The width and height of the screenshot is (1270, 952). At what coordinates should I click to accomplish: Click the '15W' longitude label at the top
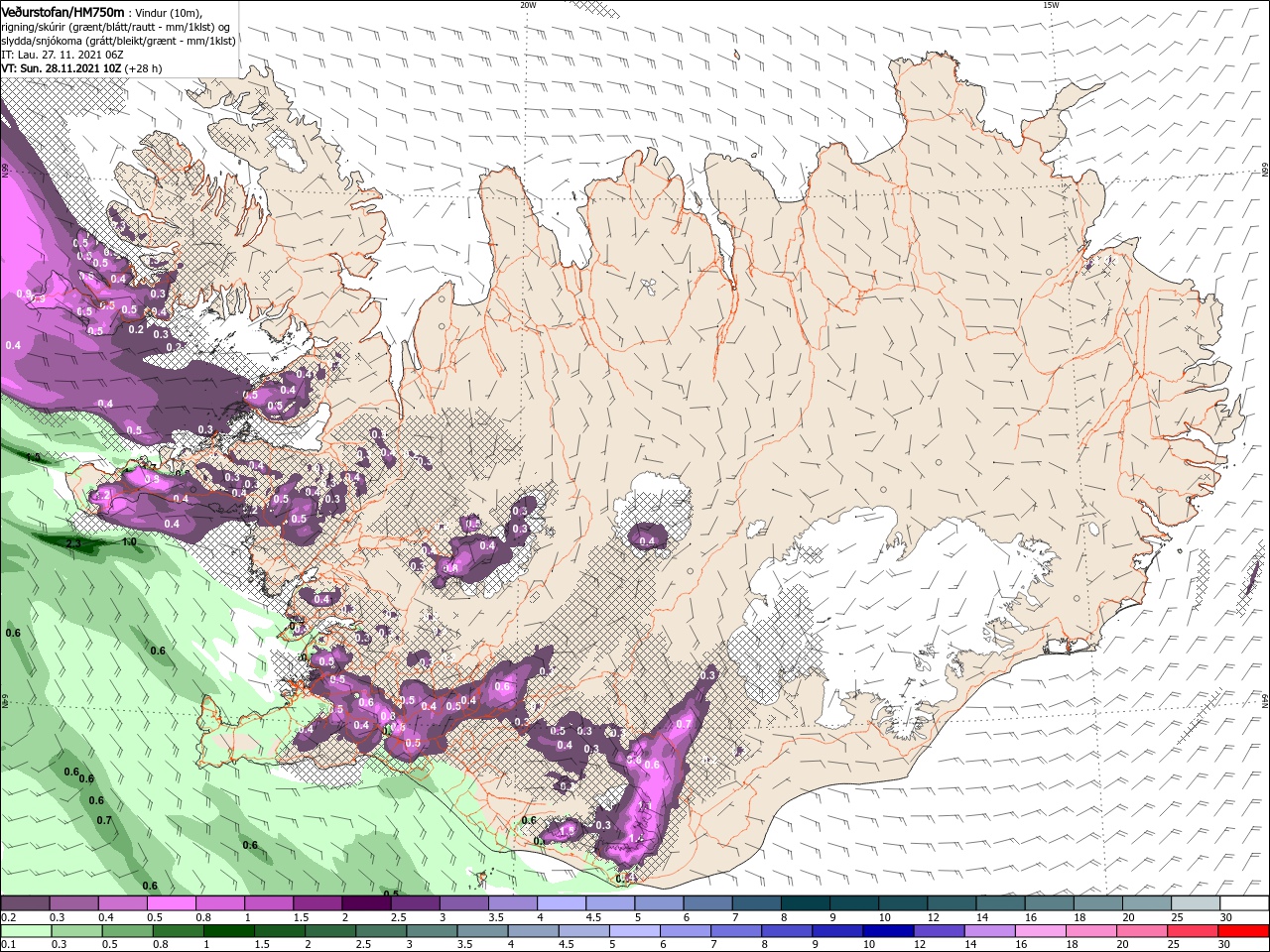[1051, 5]
